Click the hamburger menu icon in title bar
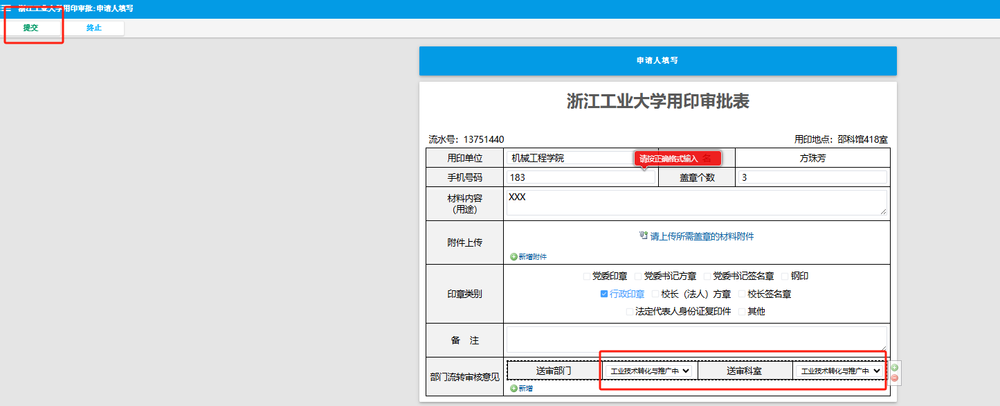This screenshot has height=406, width=1000. tap(6, 8)
